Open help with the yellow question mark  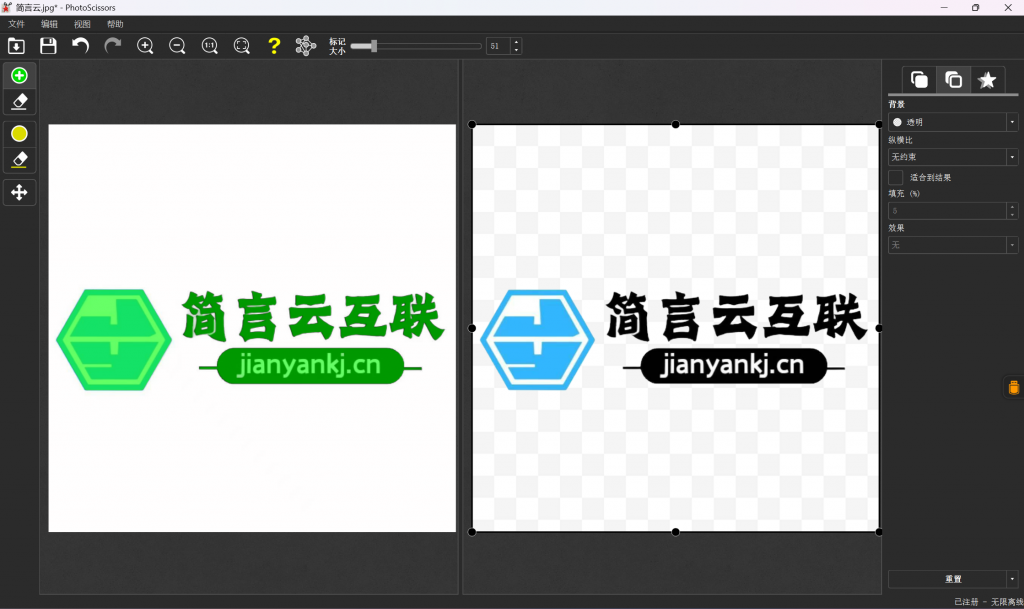[x=274, y=46]
